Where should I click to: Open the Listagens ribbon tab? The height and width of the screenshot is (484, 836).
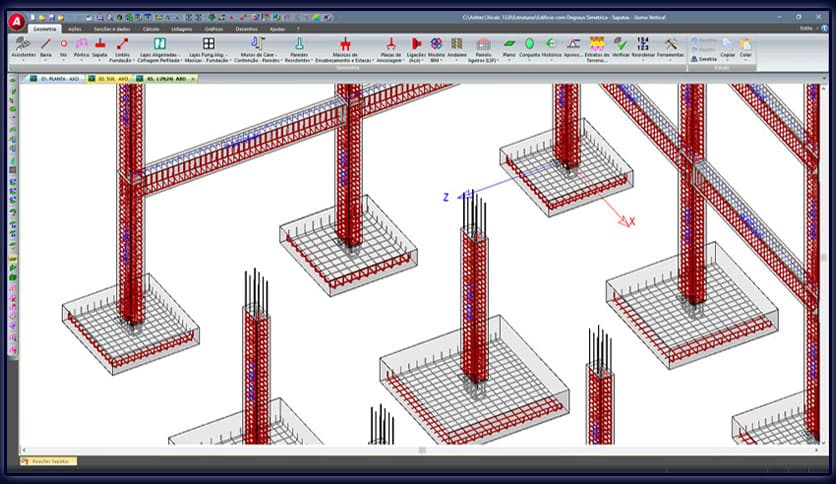coord(181,29)
